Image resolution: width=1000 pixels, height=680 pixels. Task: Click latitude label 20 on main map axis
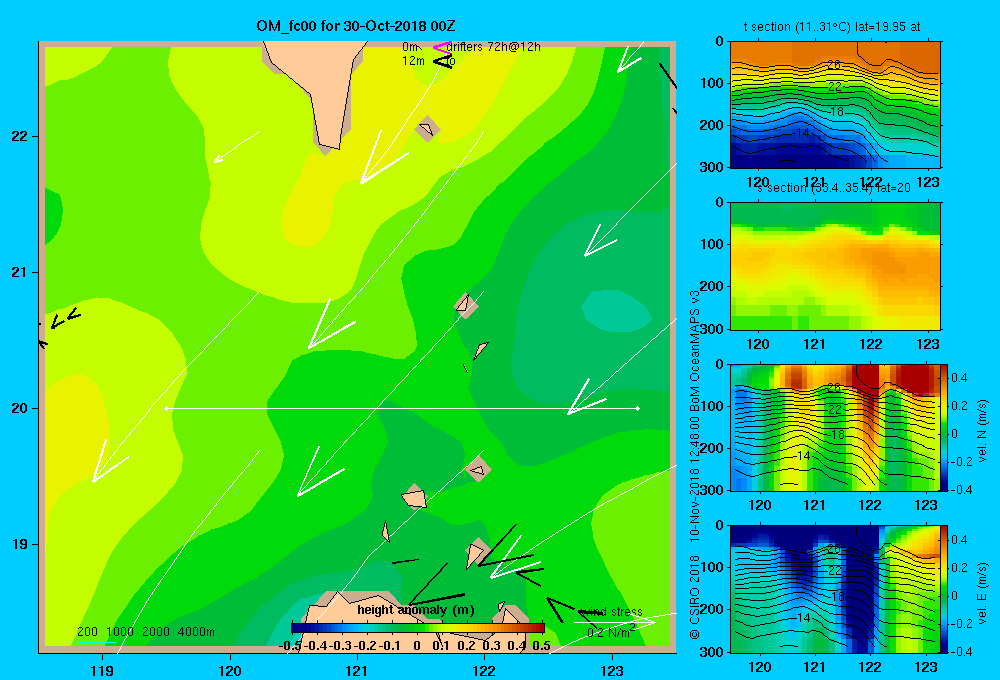20,408
